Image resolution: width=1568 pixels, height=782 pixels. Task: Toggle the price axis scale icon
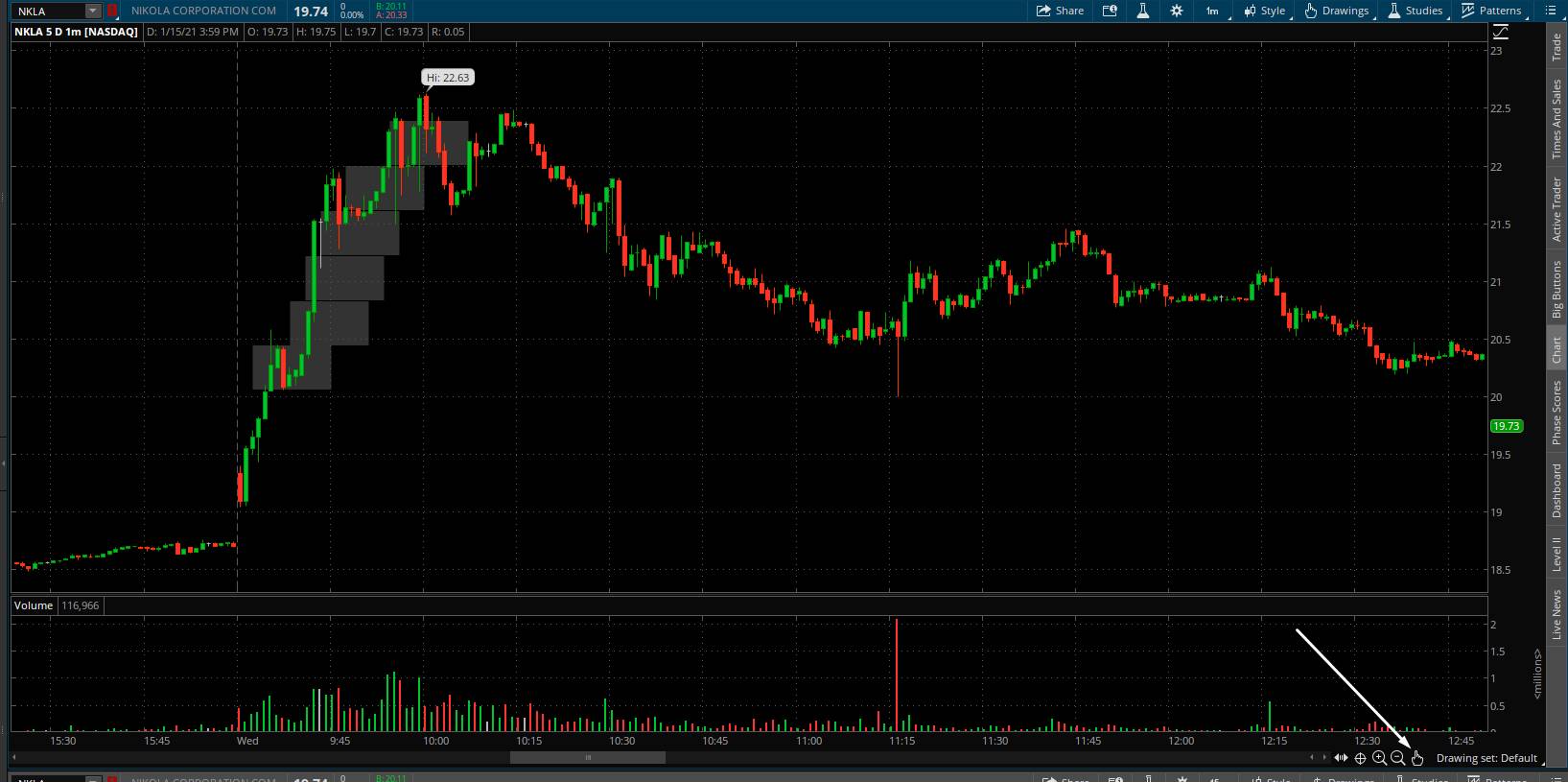(1501, 32)
